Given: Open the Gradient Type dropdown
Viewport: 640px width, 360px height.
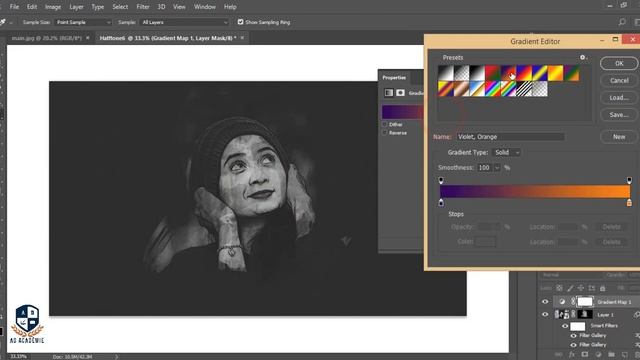Looking at the screenshot, I should point(507,152).
